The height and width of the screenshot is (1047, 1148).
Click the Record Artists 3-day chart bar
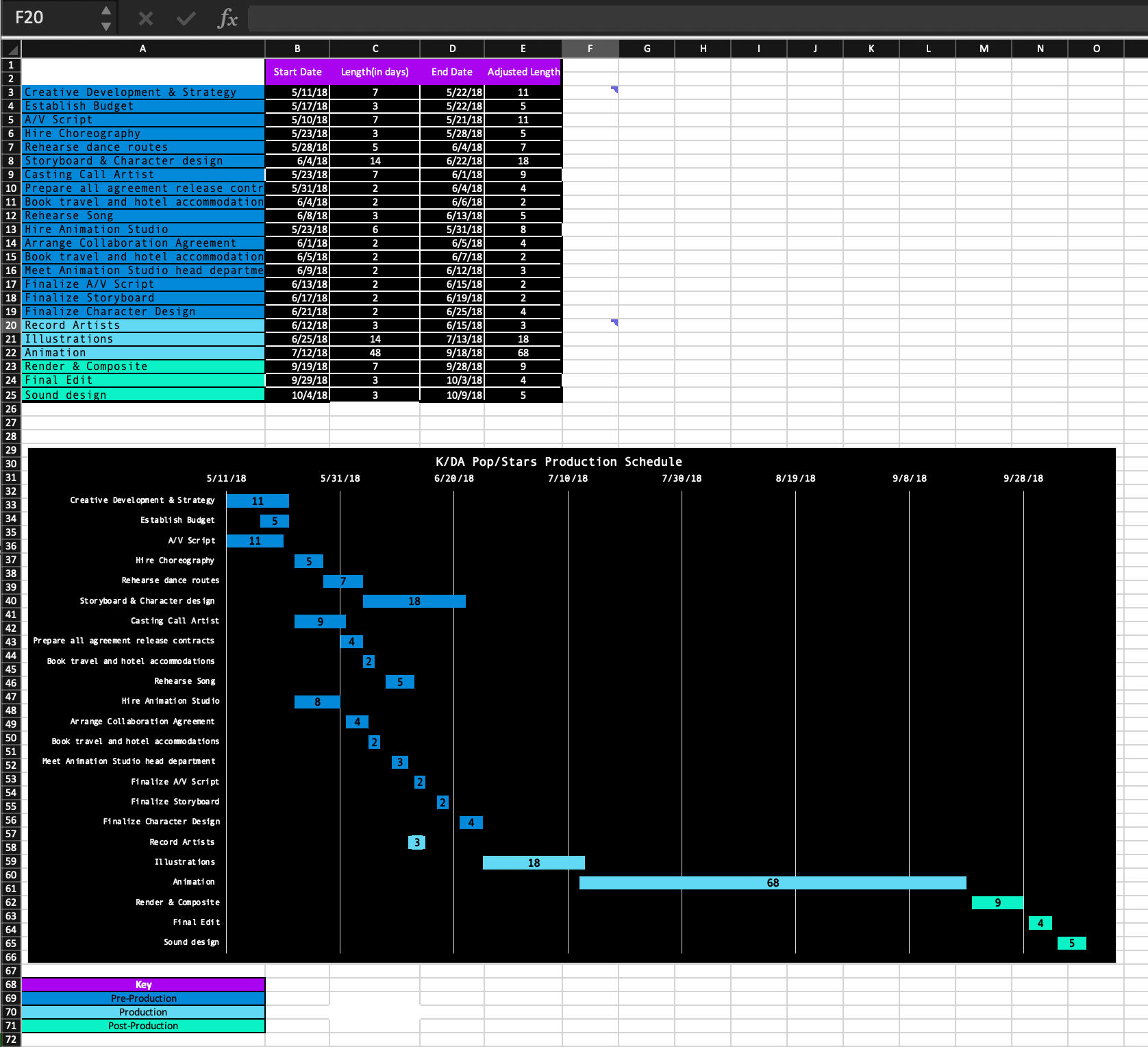pyautogui.click(x=416, y=842)
